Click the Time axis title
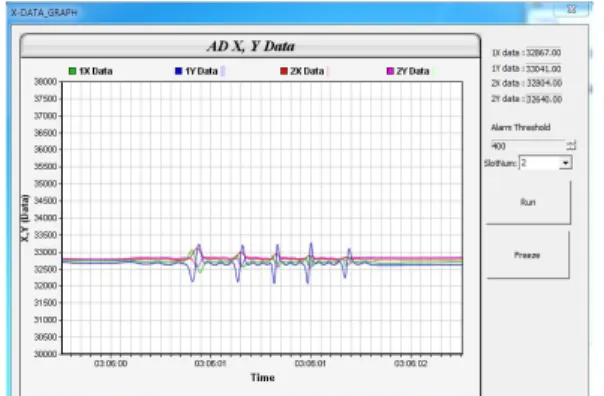 pyautogui.click(x=263, y=378)
